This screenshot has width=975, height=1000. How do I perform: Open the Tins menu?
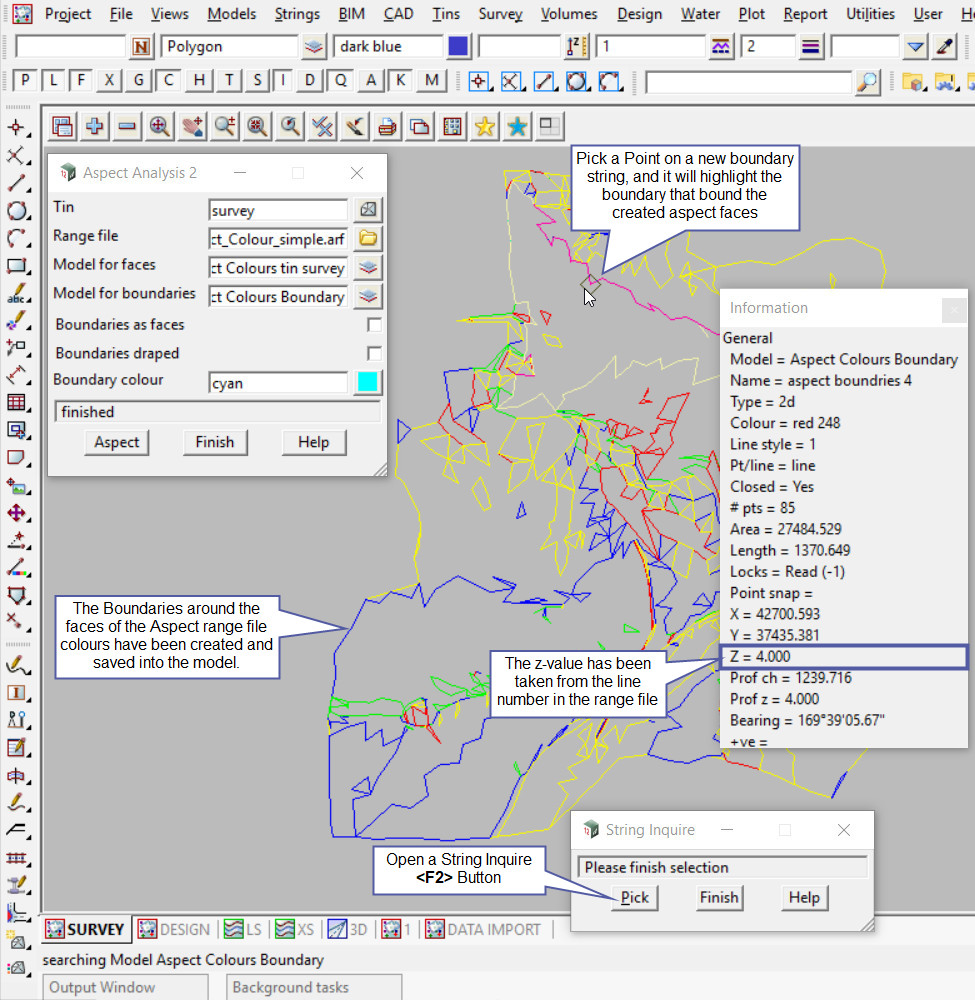(x=446, y=14)
